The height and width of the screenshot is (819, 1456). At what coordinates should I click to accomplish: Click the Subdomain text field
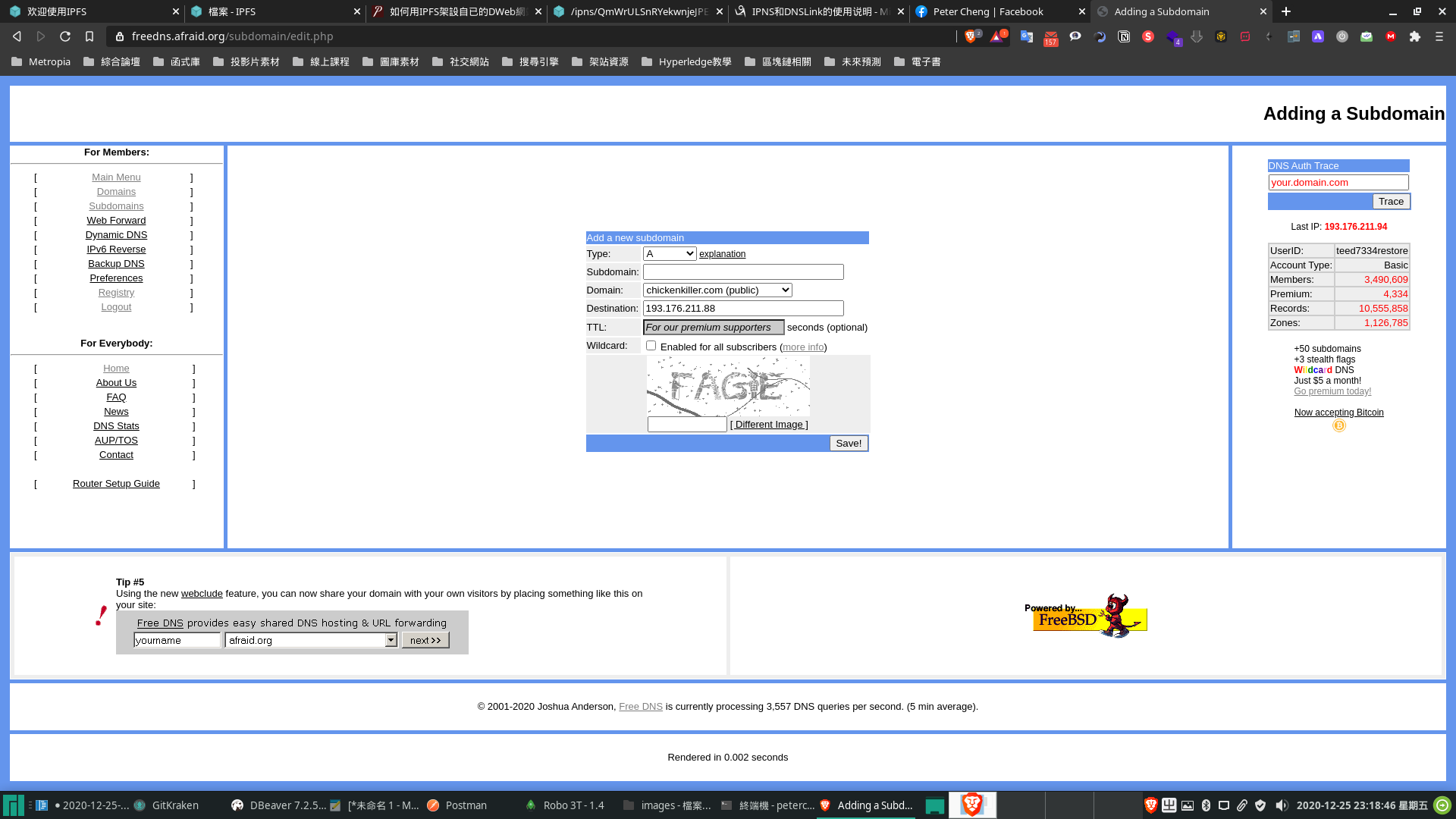point(743,272)
